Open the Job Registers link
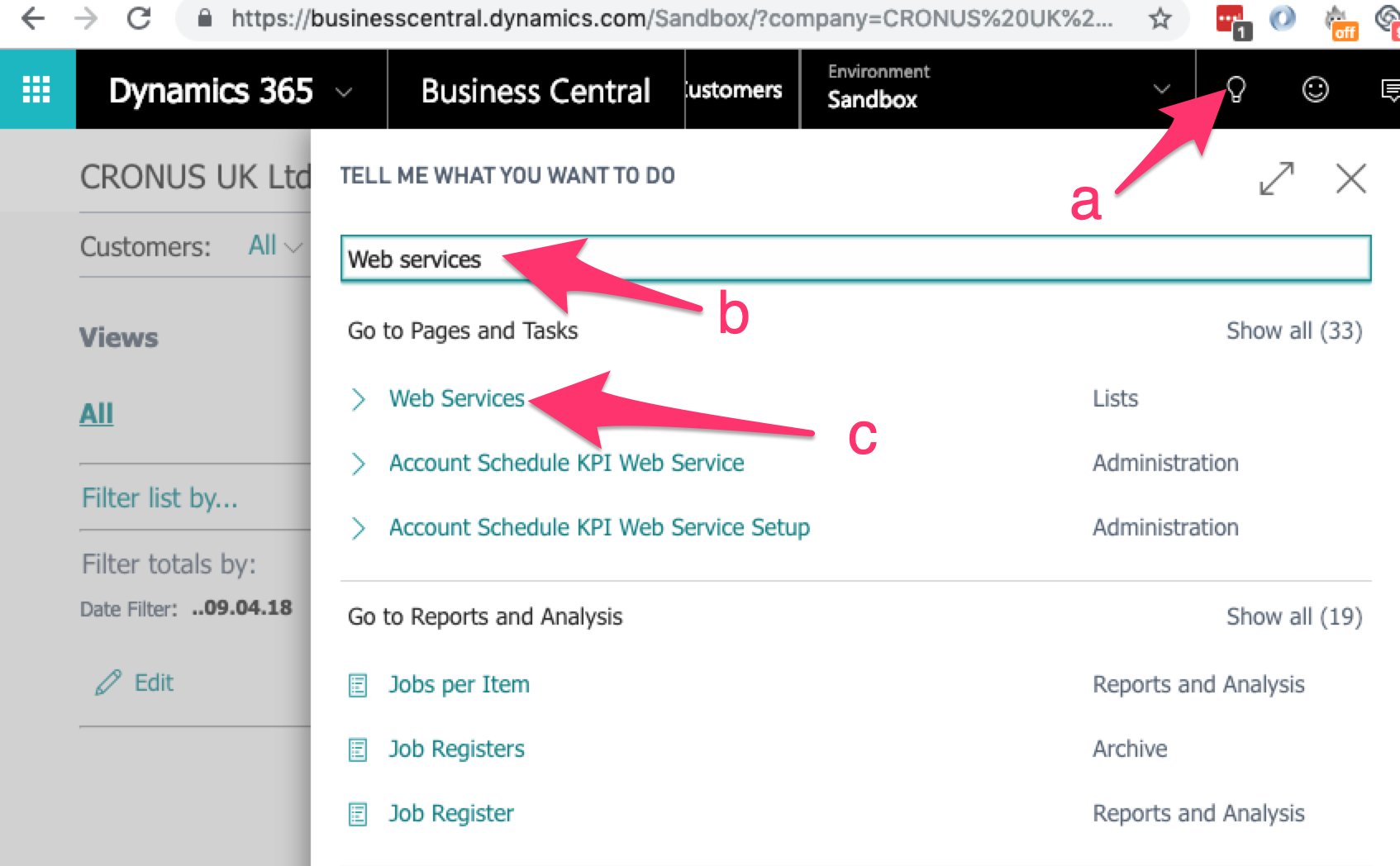This screenshot has height=866, width=1400. (x=456, y=749)
